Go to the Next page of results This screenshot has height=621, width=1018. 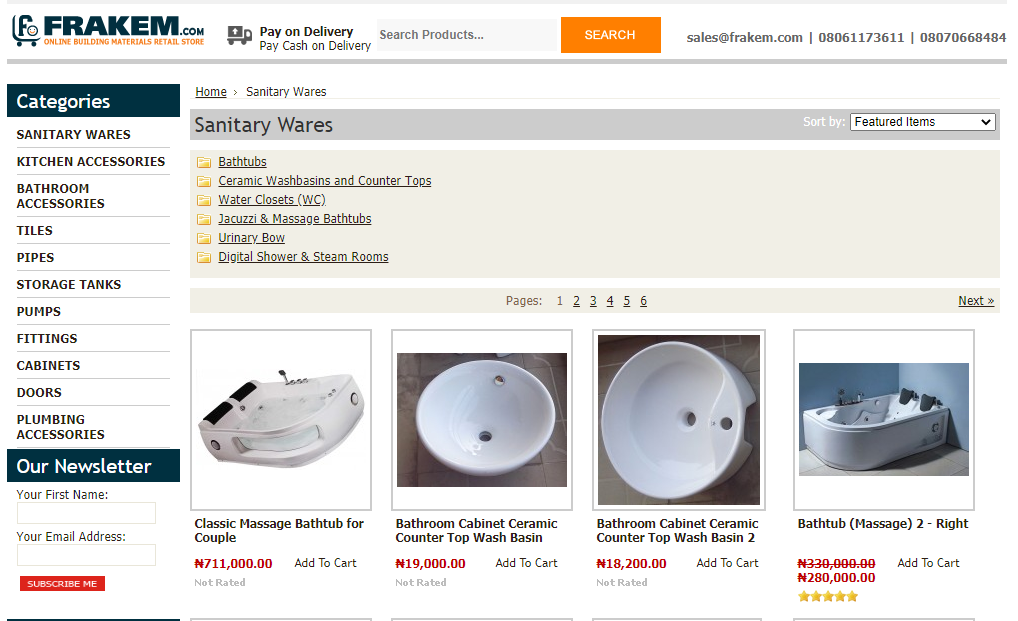975,301
